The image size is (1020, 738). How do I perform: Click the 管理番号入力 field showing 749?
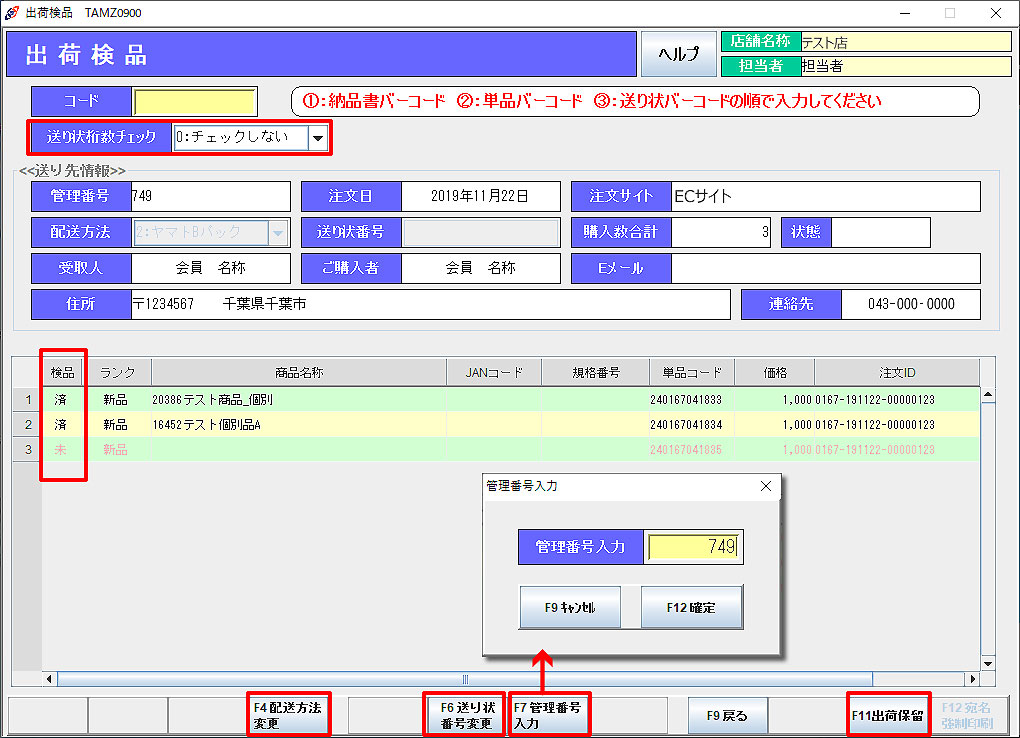pyautogui.click(x=694, y=547)
